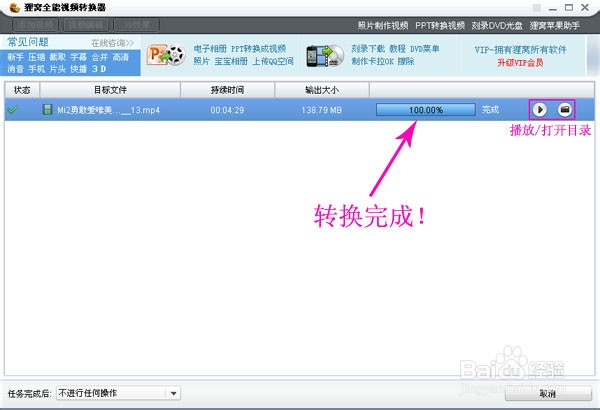Click the VIP-拥有狸窝所有软件 link
The width and height of the screenshot is (600, 410).
pyautogui.click(x=520, y=50)
